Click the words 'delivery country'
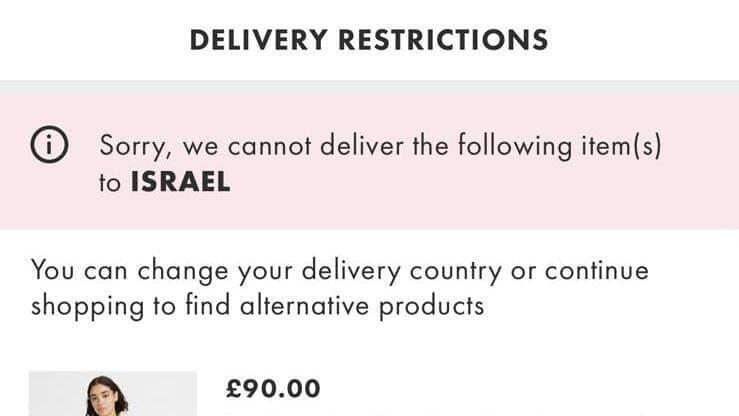 [x=402, y=271]
